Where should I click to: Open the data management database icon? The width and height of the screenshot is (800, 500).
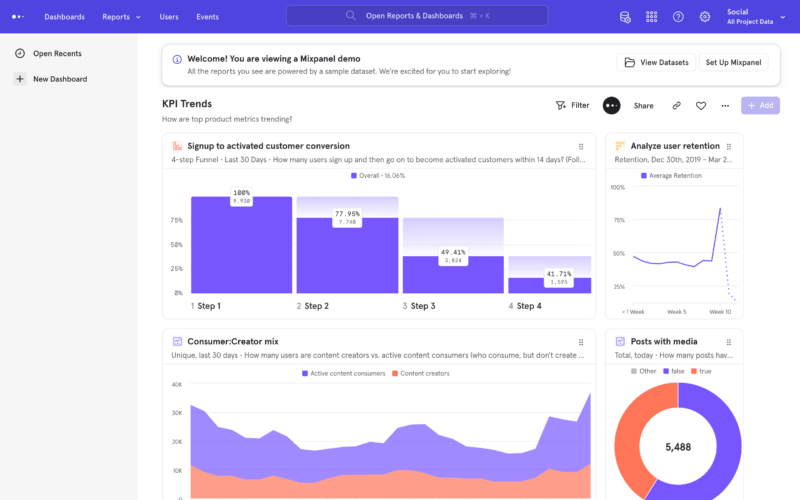(625, 17)
